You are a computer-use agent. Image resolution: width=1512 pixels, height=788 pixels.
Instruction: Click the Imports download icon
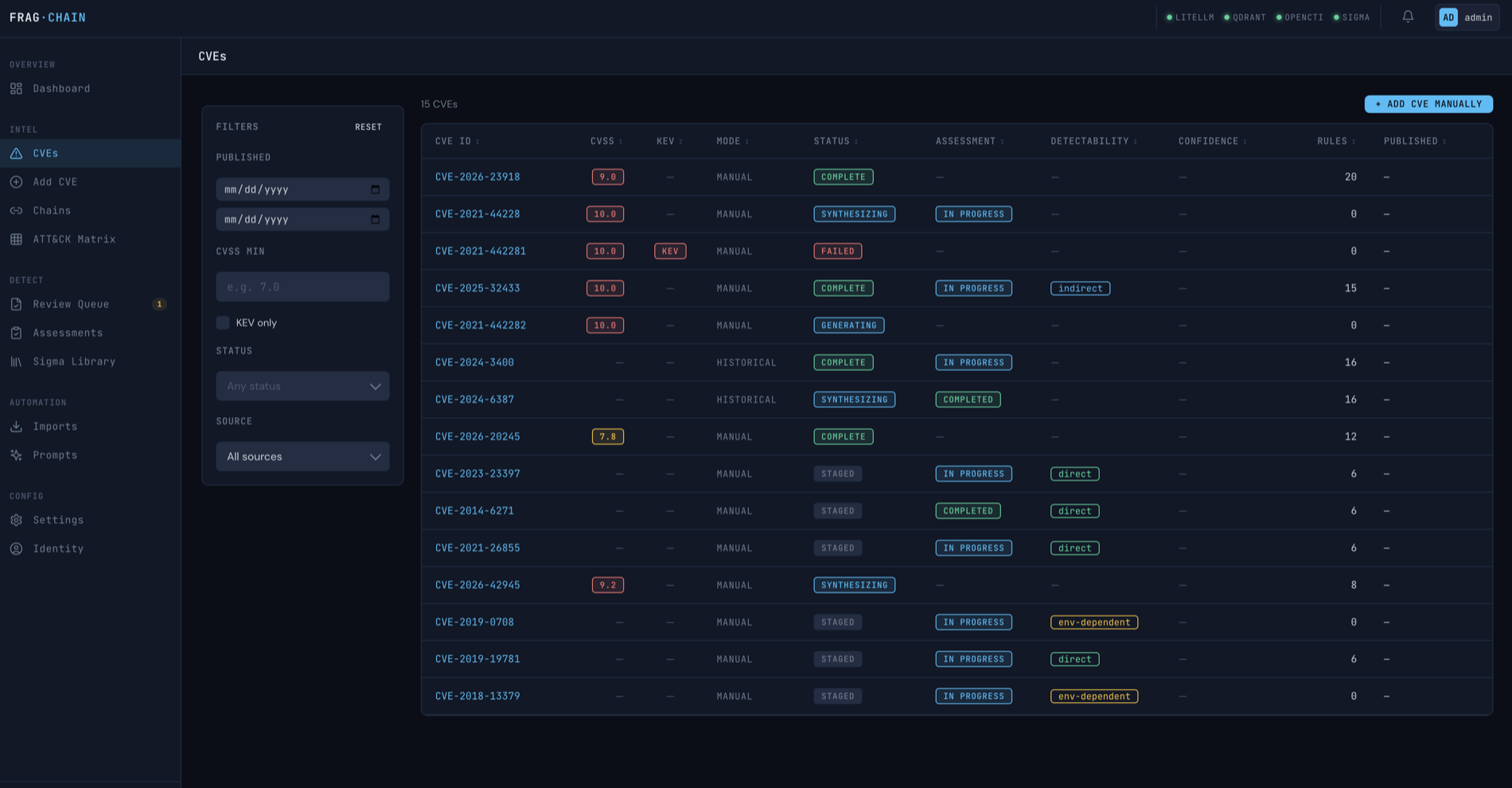point(16,427)
